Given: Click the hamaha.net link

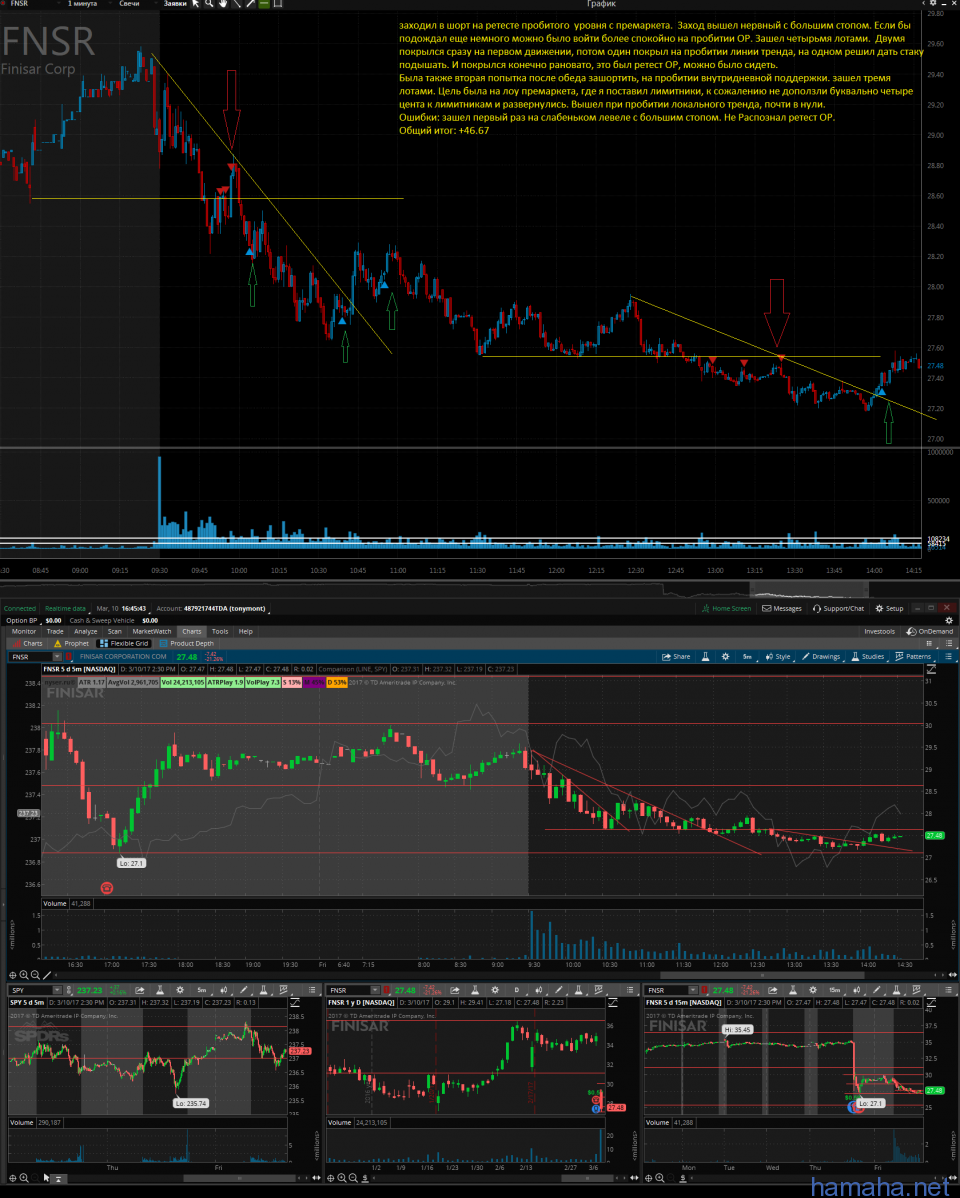Looking at the screenshot, I should 879,1187.
